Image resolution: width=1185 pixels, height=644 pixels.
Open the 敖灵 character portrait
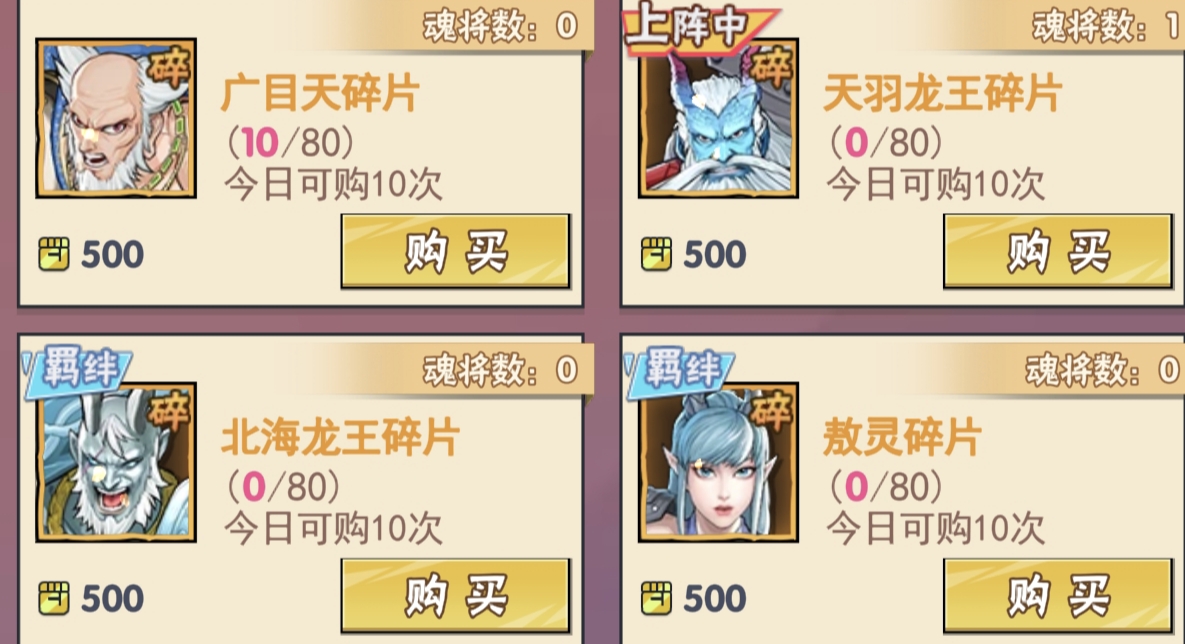[718, 463]
